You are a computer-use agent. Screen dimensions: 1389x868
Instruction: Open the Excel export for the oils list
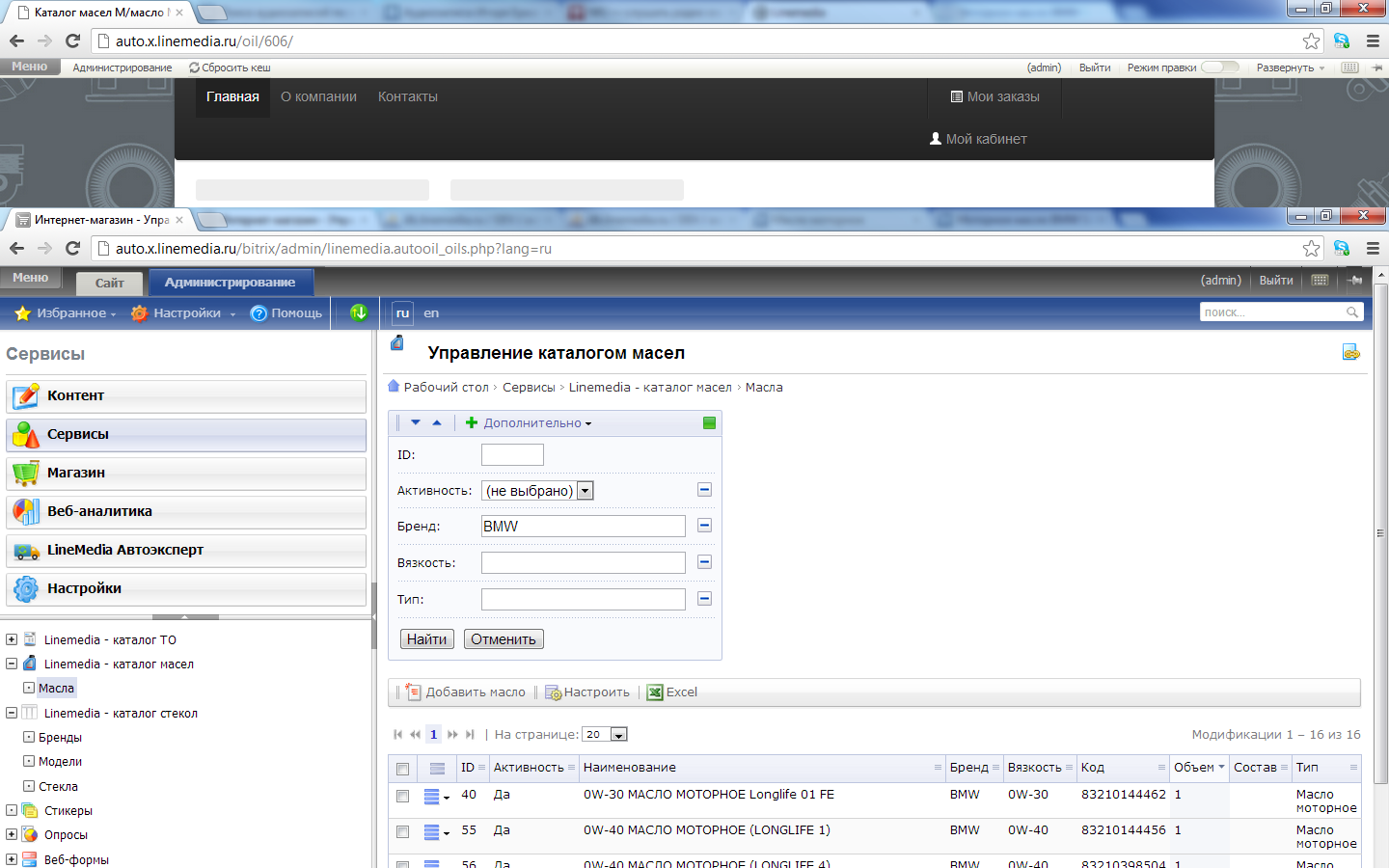click(655, 692)
